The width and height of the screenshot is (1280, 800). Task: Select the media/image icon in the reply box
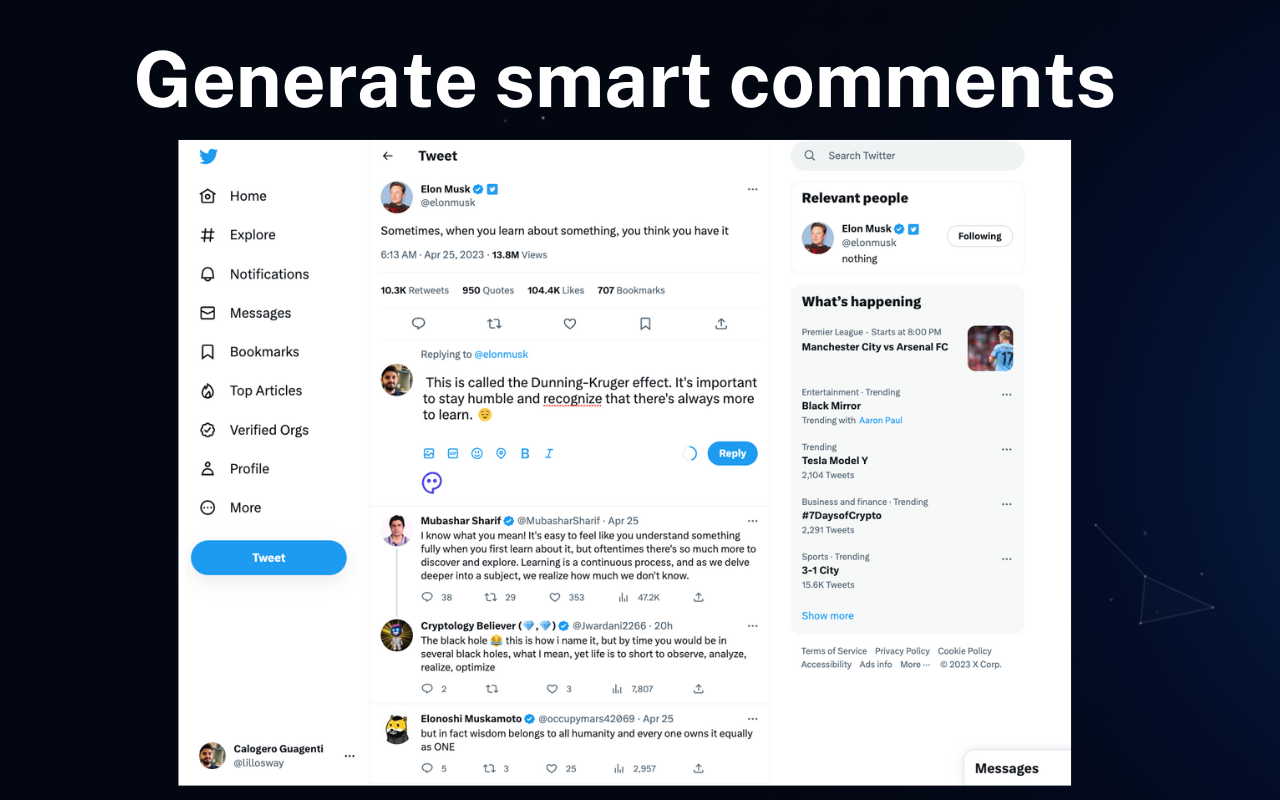[429, 453]
